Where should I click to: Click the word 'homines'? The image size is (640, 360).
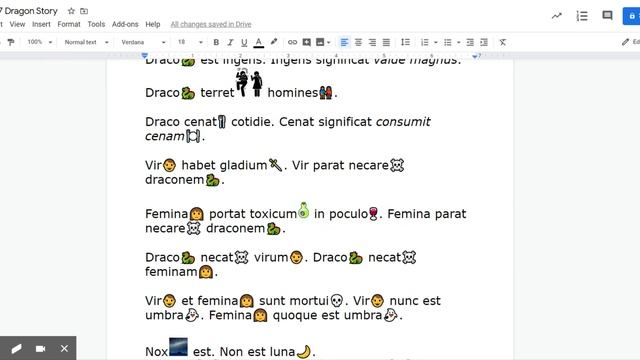(292, 93)
